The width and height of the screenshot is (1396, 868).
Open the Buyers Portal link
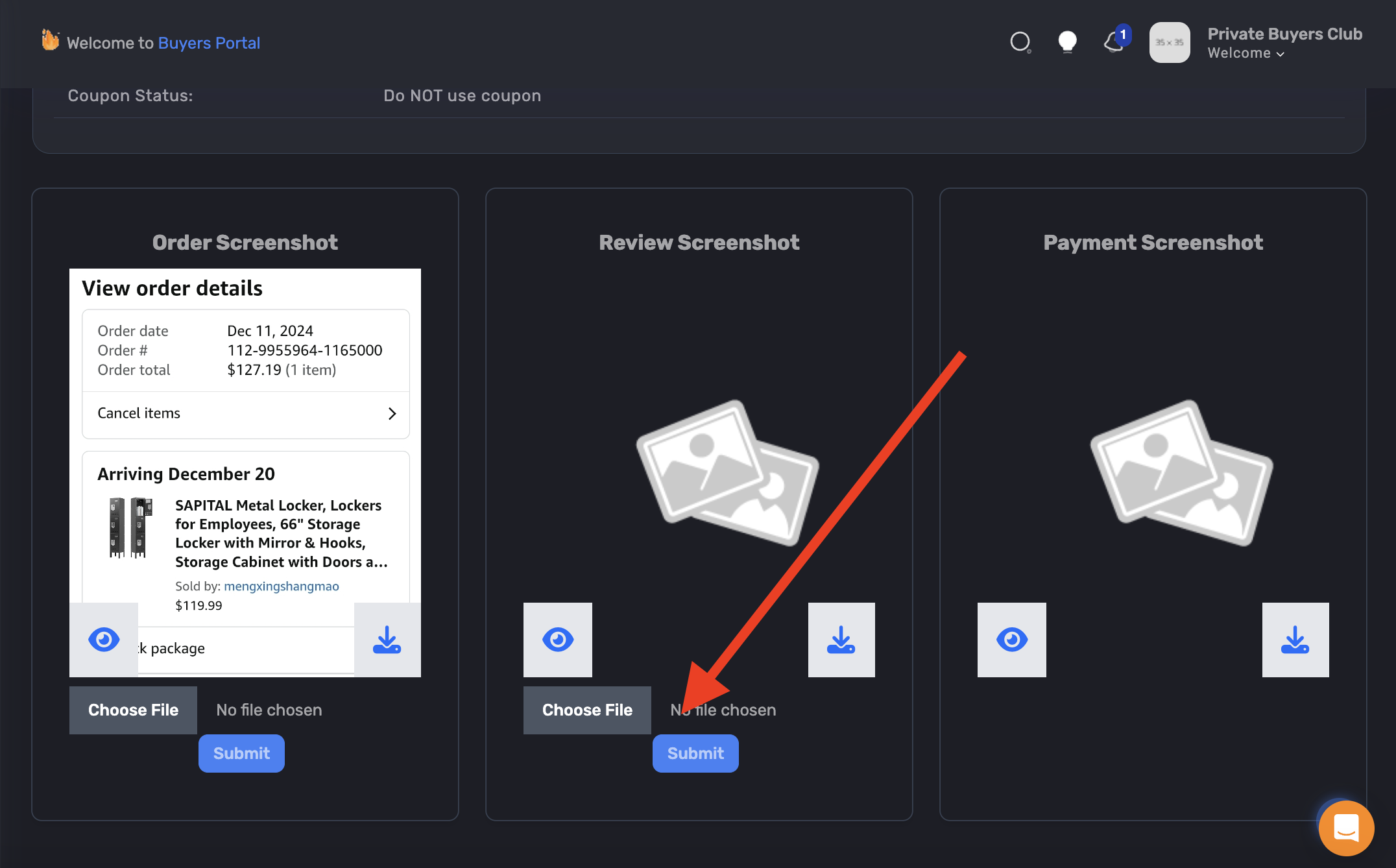[x=209, y=43]
